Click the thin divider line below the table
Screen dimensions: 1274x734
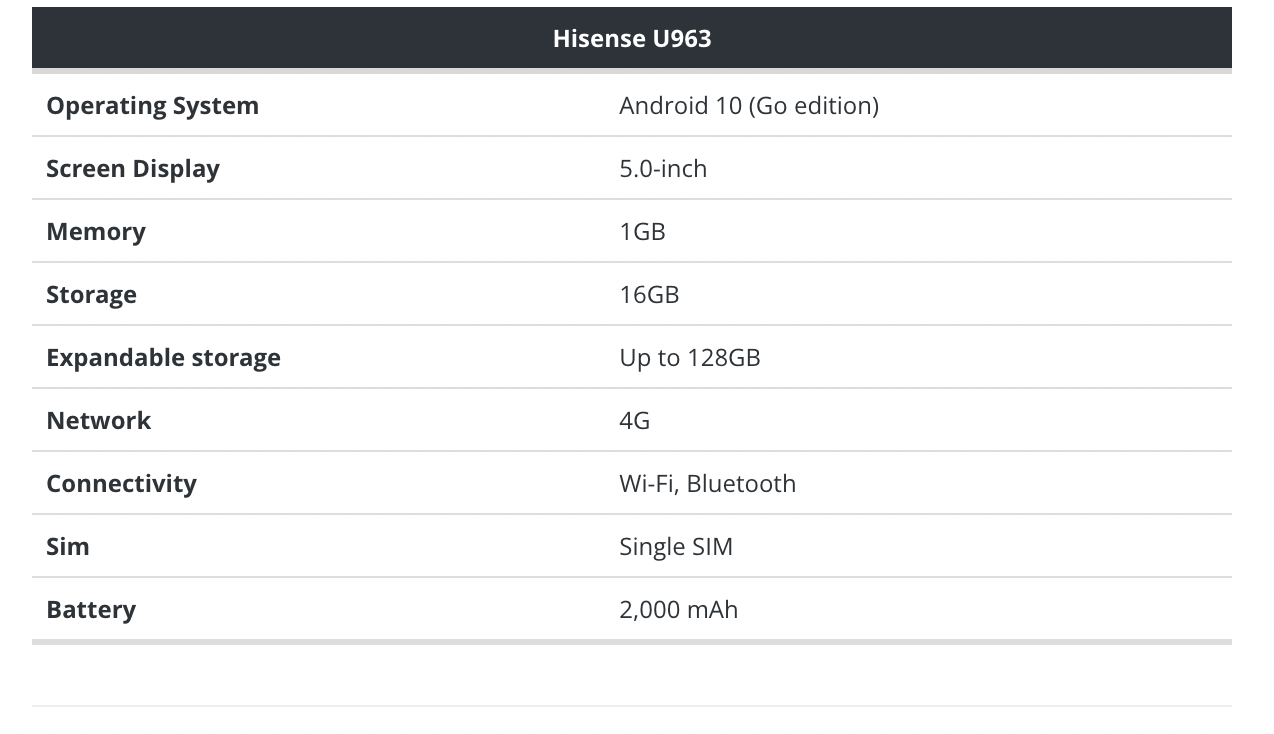631,706
